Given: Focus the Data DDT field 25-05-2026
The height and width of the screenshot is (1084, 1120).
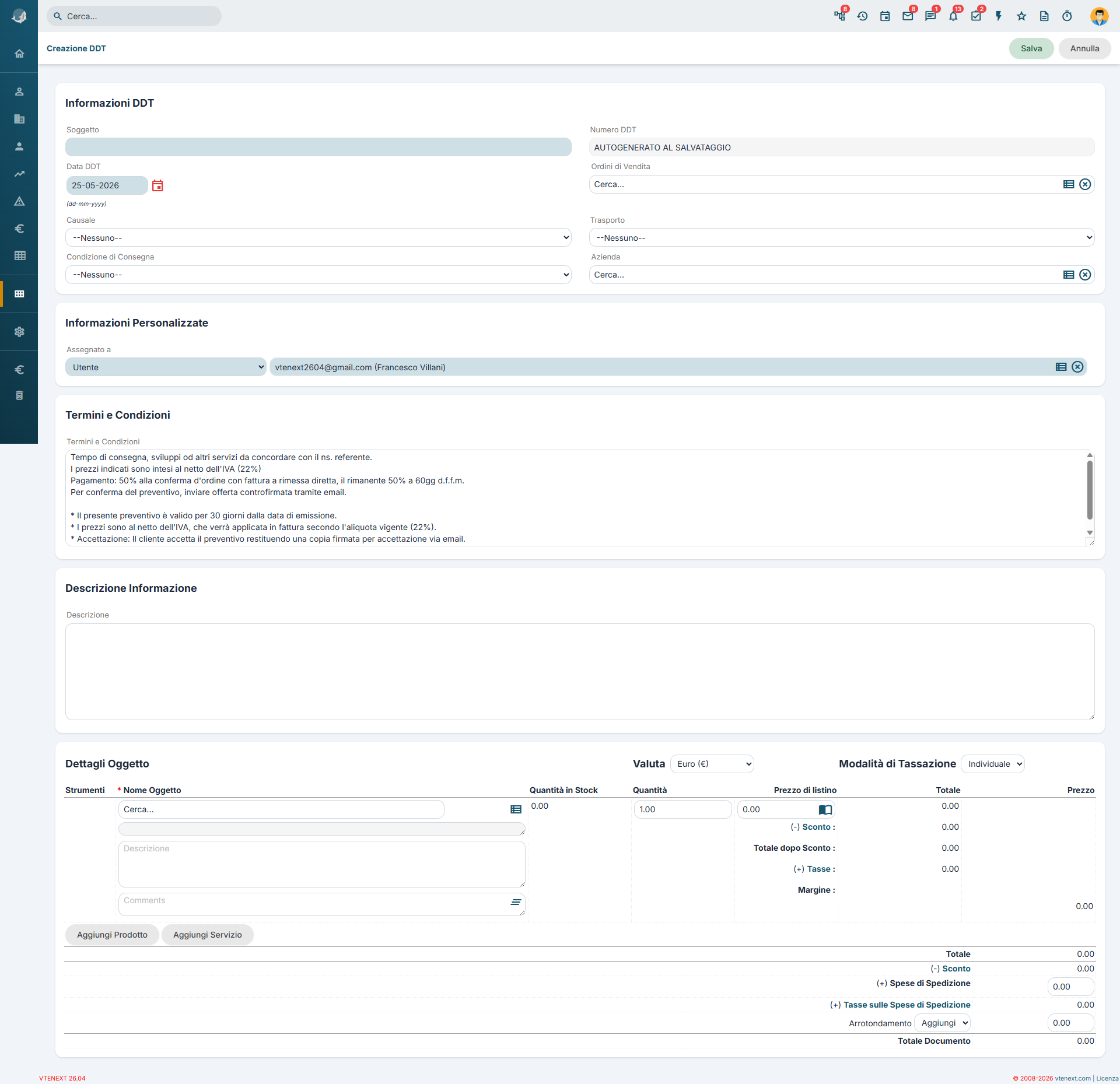Looking at the screenshot, I should pos(107,185).
